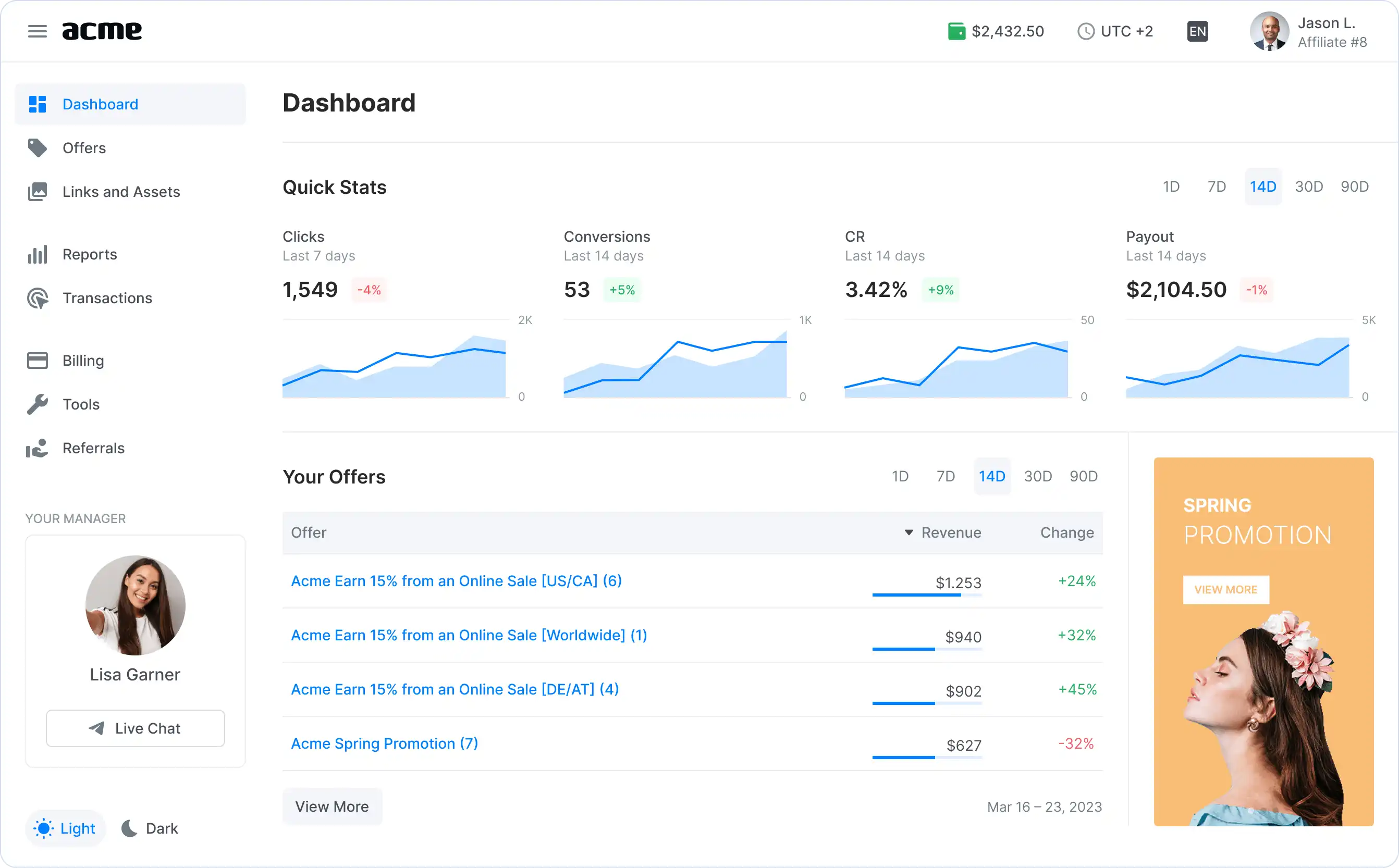Start Live Chat with manager
Viewport: 1399px width, 868px height.
pyautogui.click(x=136, y=728)
